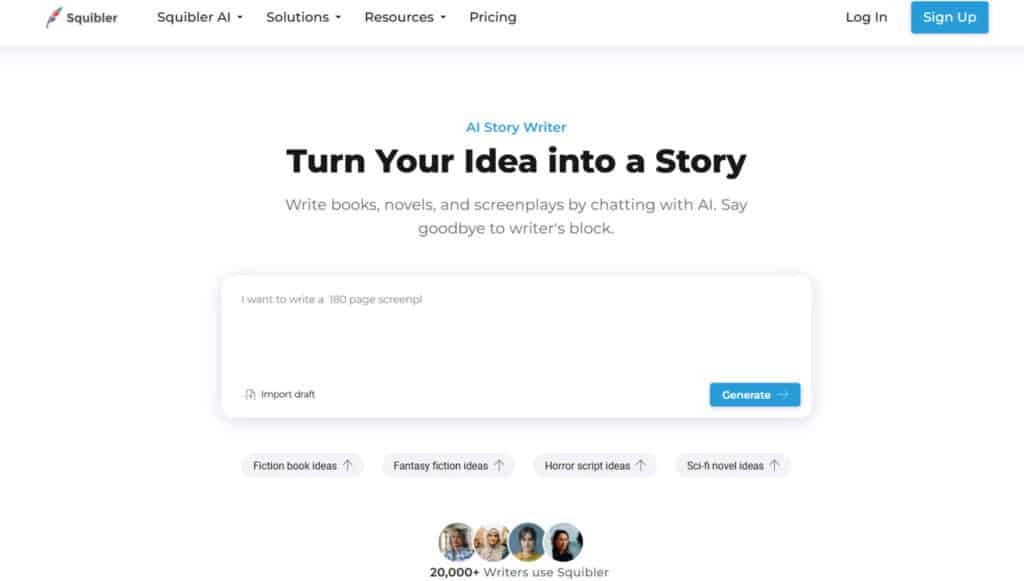Click the up arrow beside Fantasy fiction ideas
Screen dimensions: 1024x581
(499, 465)
